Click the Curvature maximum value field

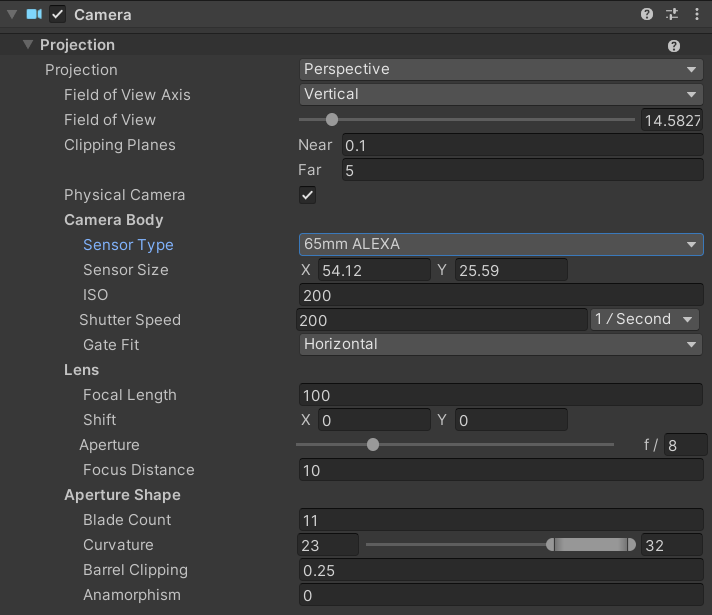(672, 545)
